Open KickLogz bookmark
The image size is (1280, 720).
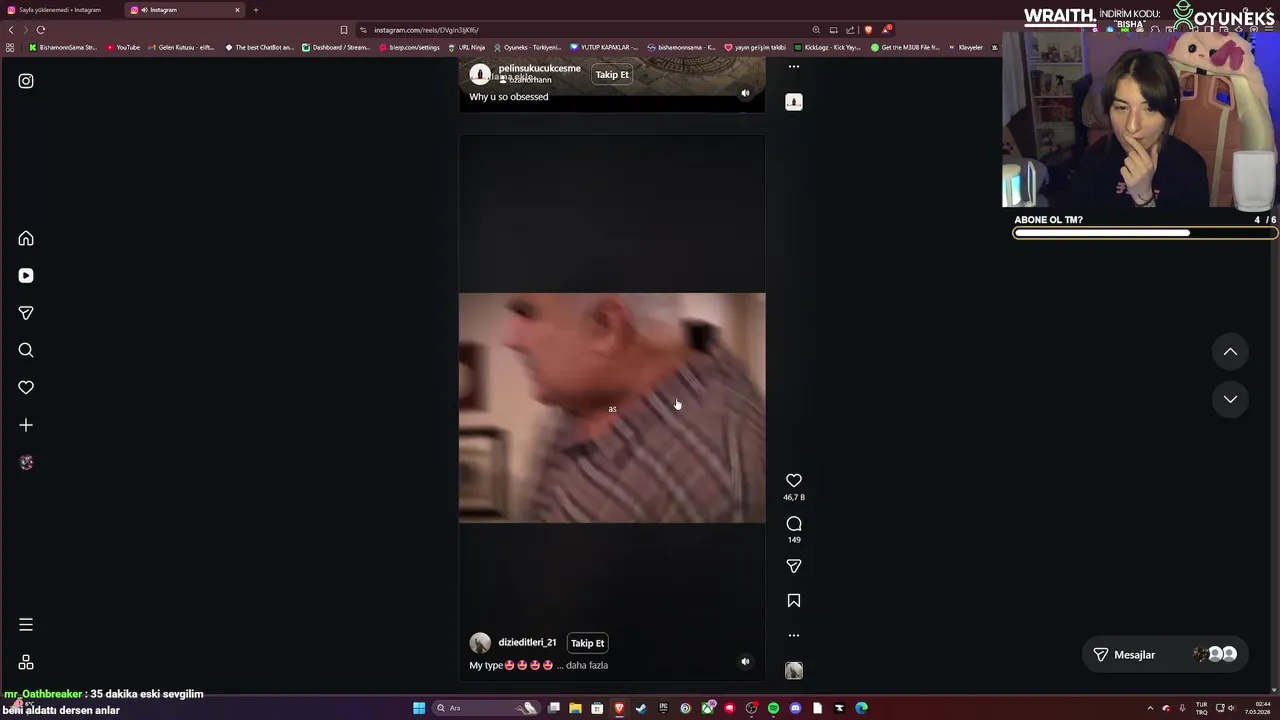coord(827,47)
